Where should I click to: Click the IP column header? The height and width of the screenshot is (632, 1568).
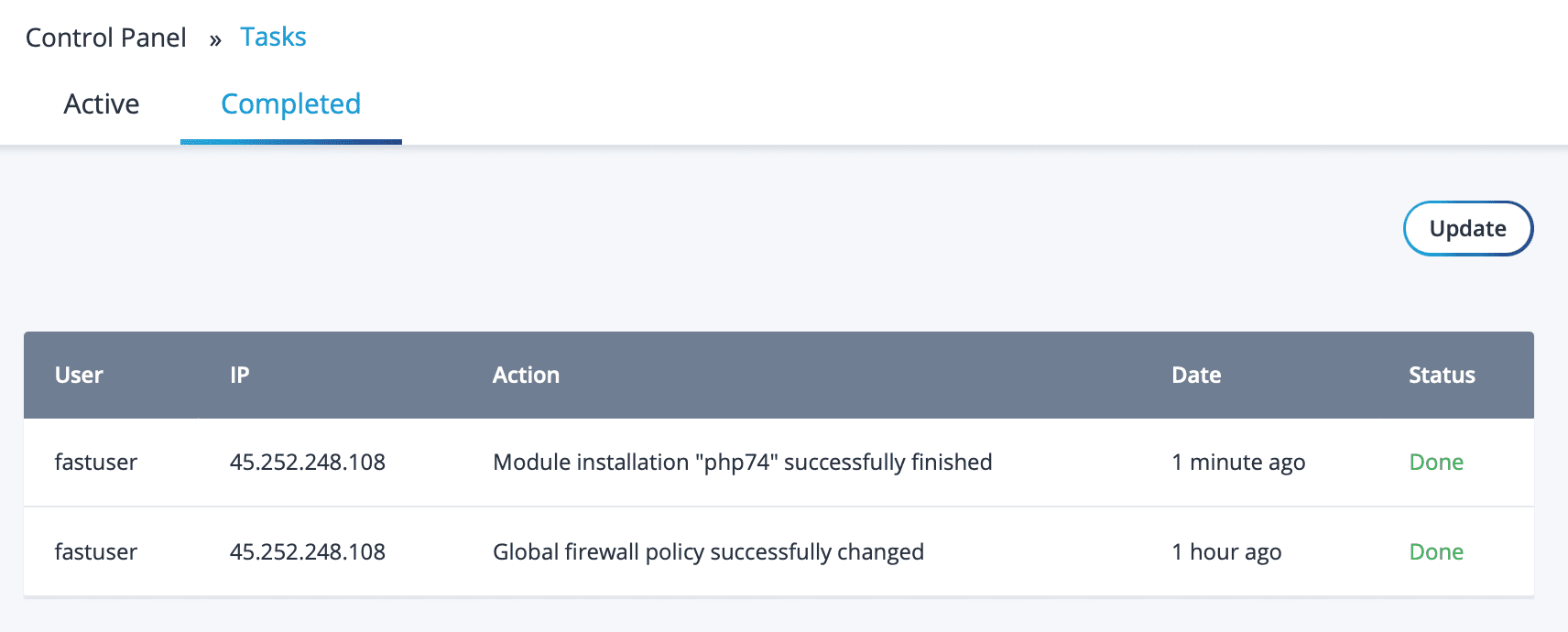coord(239,375)
